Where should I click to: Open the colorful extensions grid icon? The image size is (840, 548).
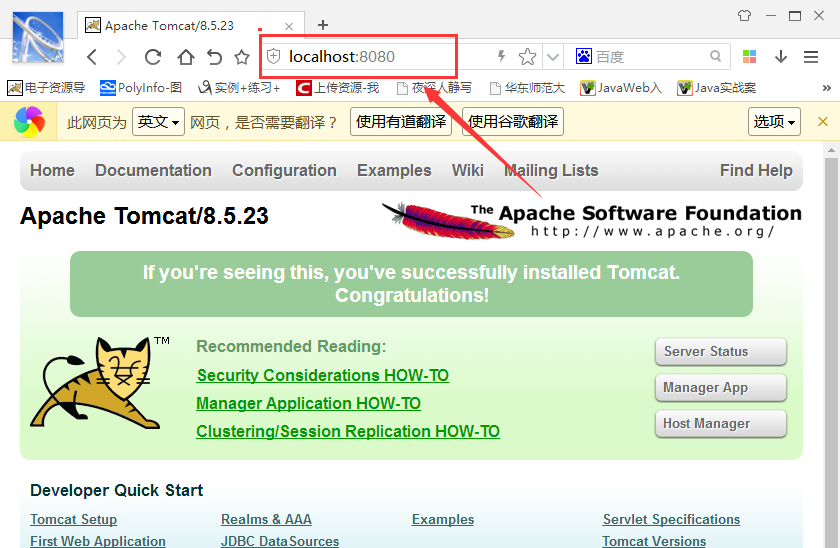749,56
